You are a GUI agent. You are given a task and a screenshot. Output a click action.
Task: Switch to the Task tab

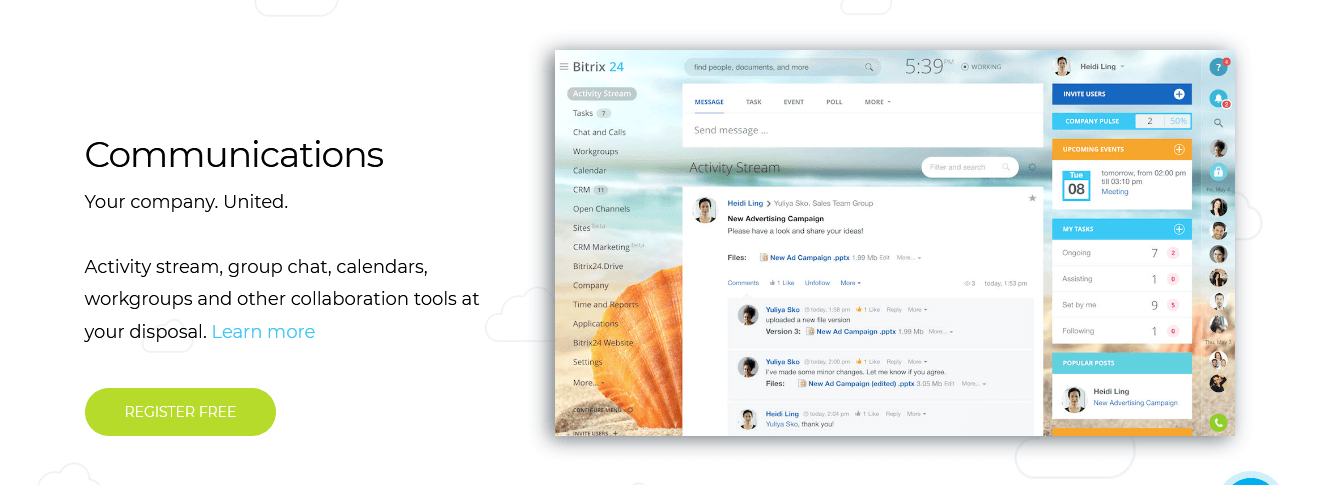coord(754,102)
